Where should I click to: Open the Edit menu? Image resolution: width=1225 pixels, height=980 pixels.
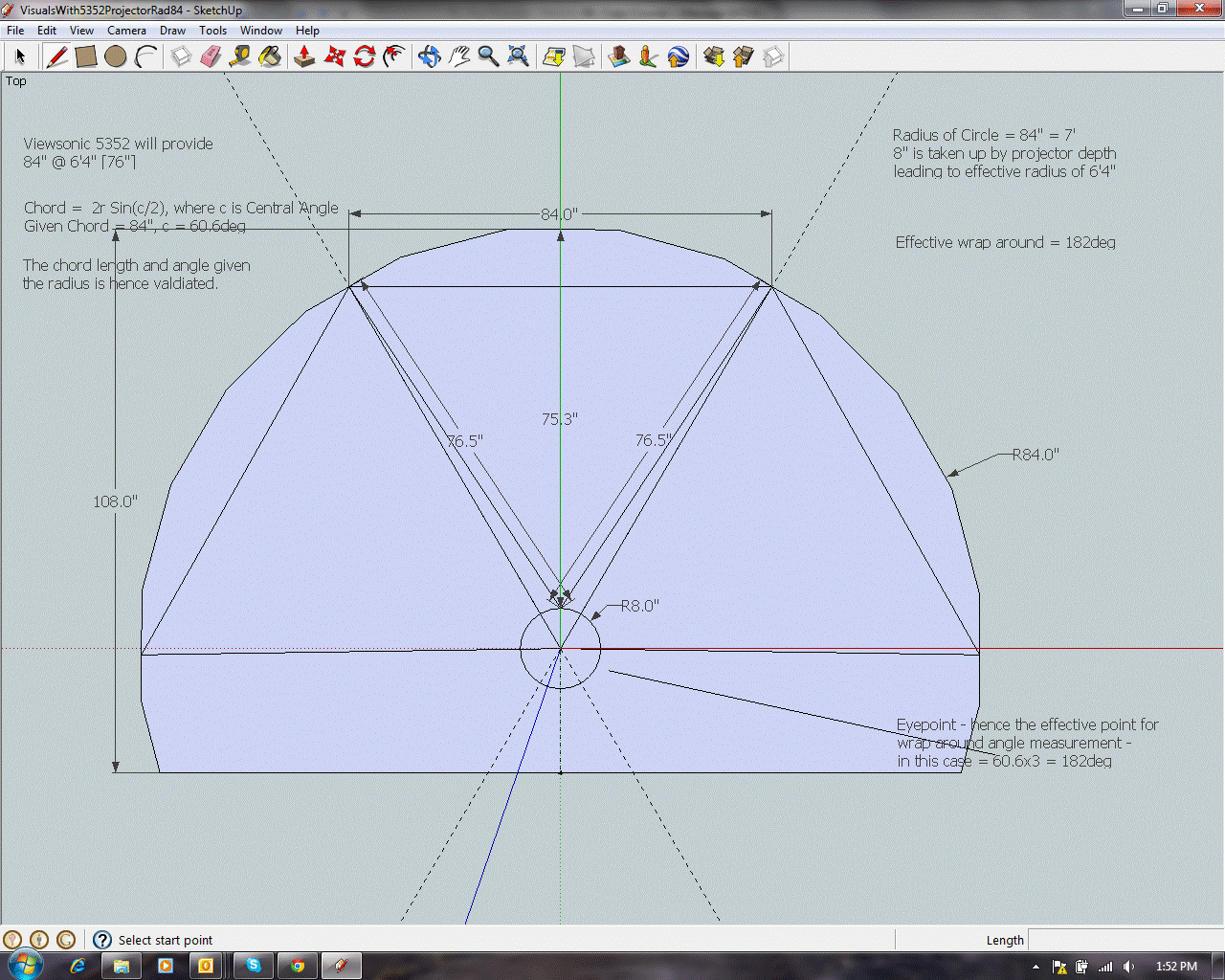[x=47, y=31]
